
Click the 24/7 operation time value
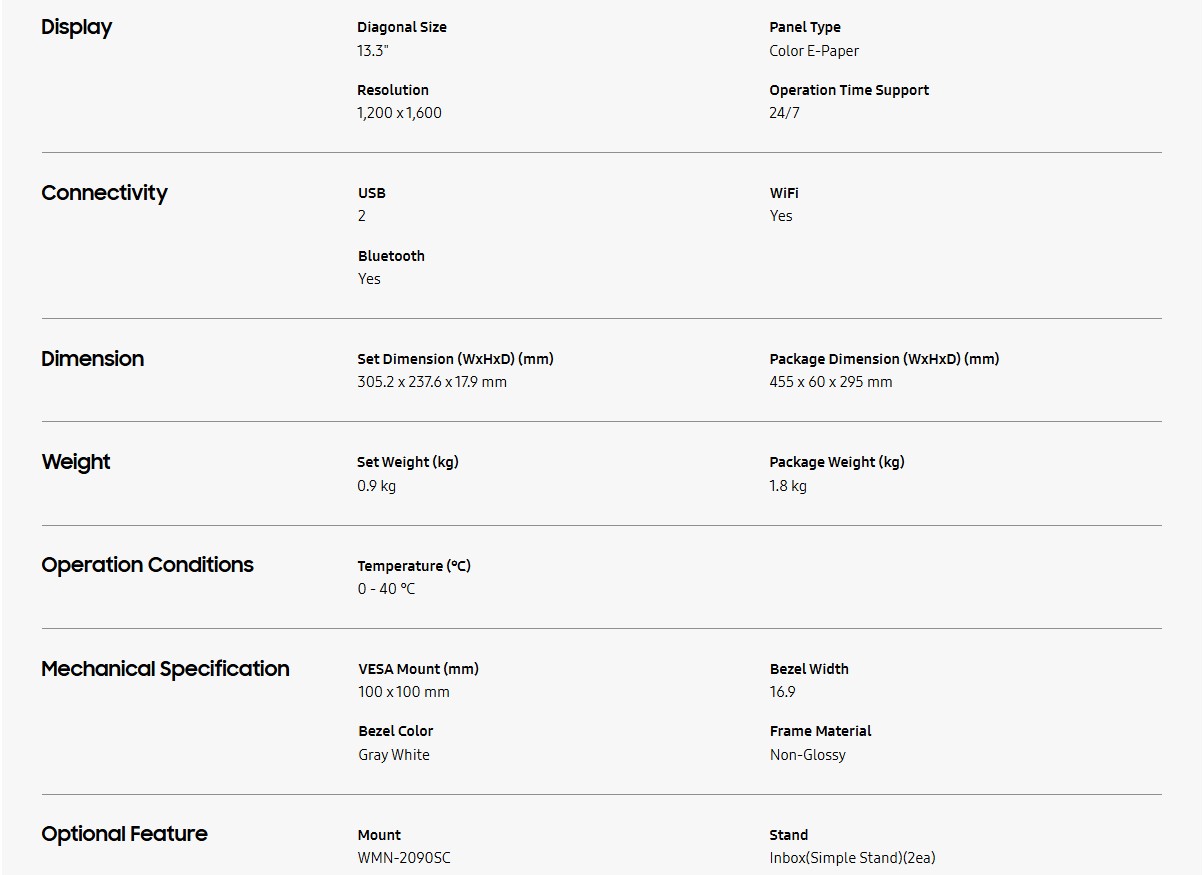pyautogui.click(x=784, y=113)
